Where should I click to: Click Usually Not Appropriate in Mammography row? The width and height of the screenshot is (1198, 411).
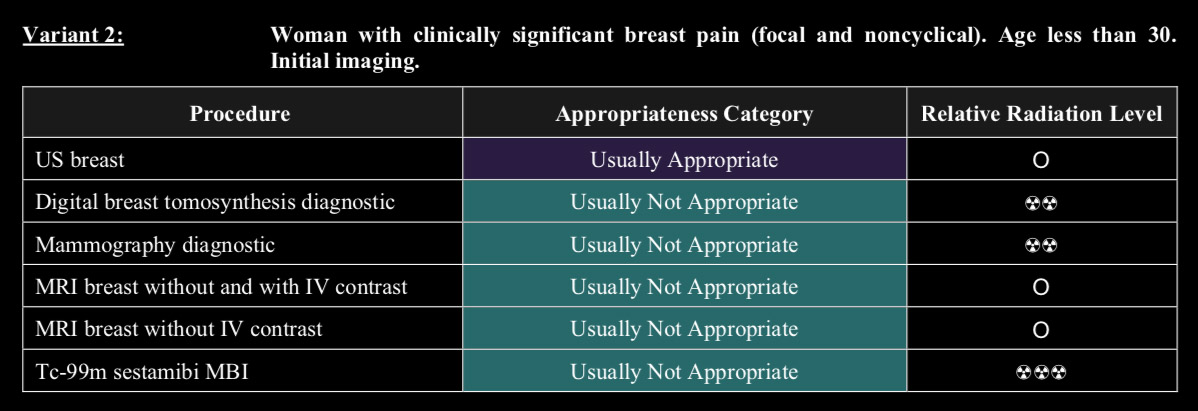coord(684,244)
